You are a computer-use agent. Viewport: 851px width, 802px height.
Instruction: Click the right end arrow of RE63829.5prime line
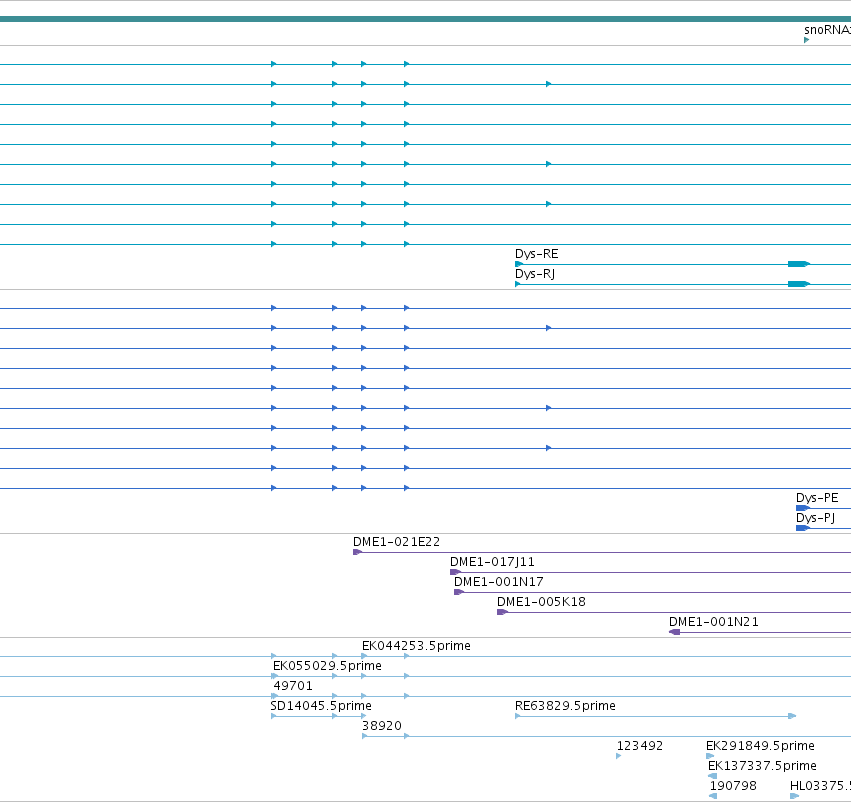pos(792,716)
